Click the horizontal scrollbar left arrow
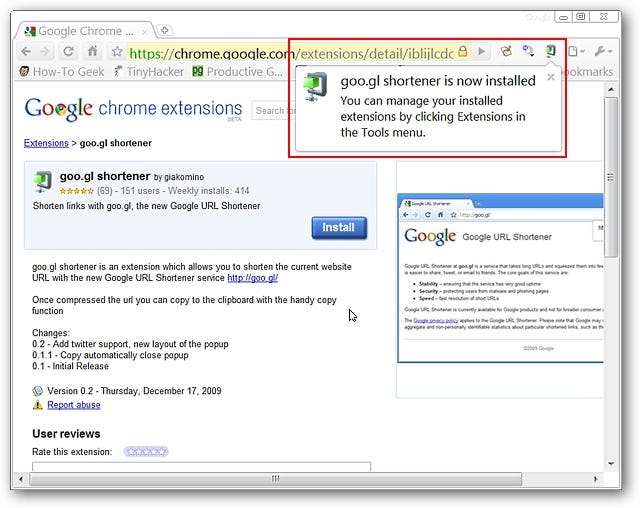Image resolution: width=640 pixels, height=508 pixels. click(x=21, y=478)
